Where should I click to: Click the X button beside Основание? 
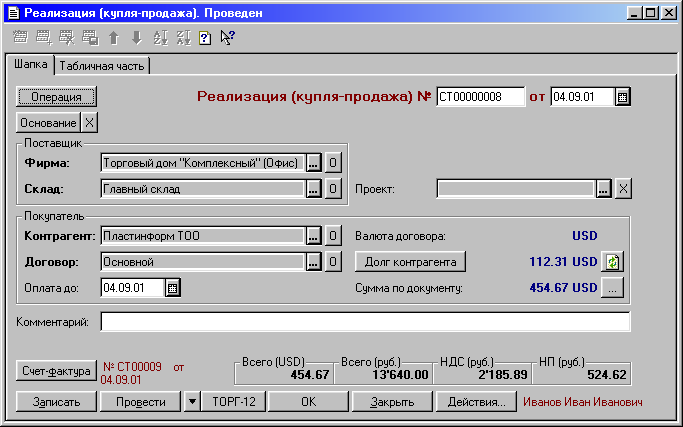click(89, 123)
